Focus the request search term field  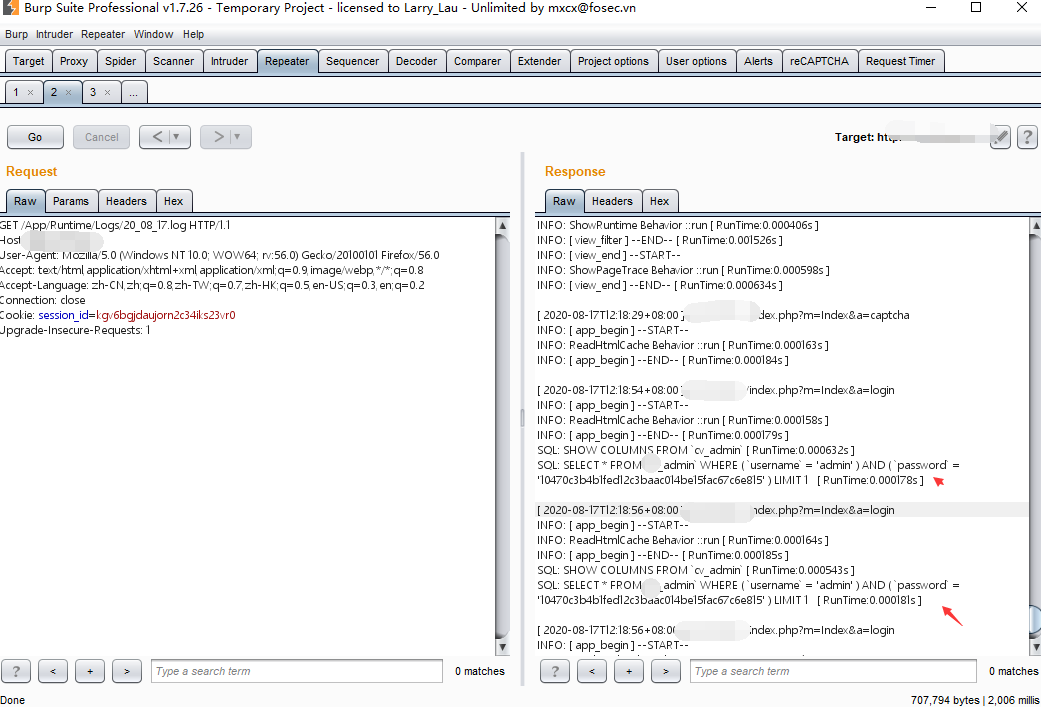(297, 671)
